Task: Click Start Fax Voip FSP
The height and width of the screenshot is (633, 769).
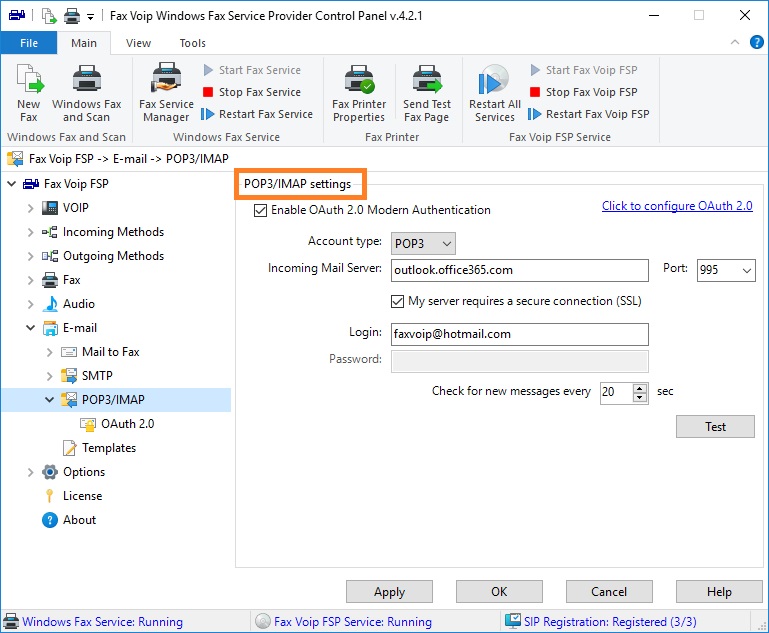Action: 584,70
